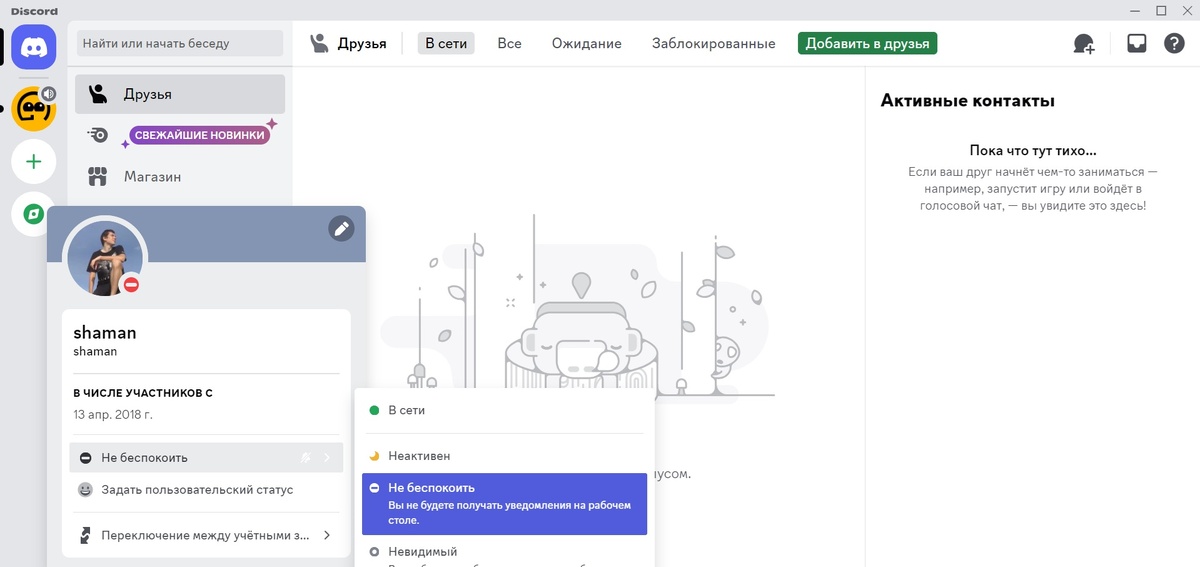Click the Друзья header label
The height and width of the screenshot is (567, 1200).
[x=362, y=43]
